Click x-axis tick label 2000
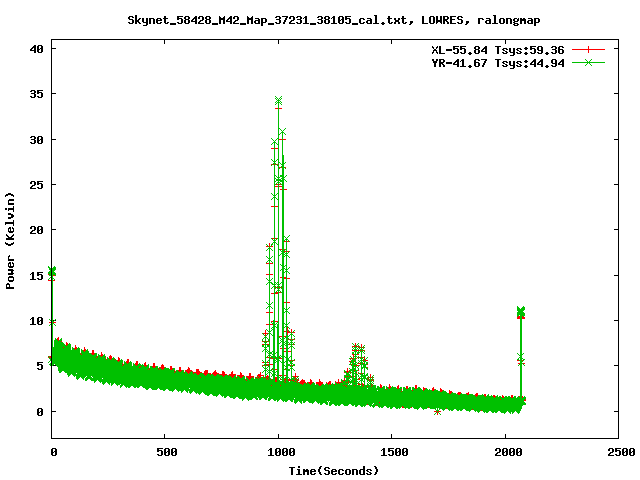The width and height of the screenshot is (640, 480). click(x=508, y=452)
